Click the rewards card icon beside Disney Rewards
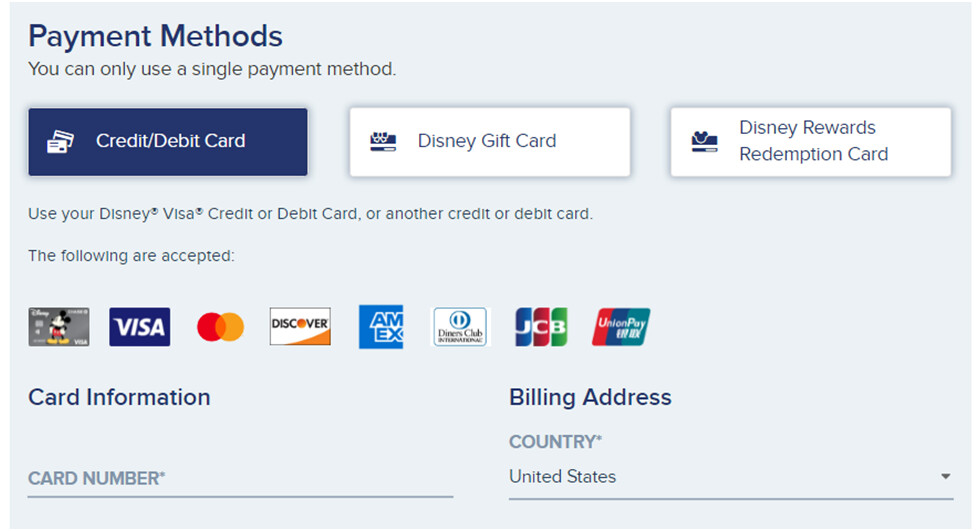This screenshot has height=531, width=979. (x=704, y=141)
